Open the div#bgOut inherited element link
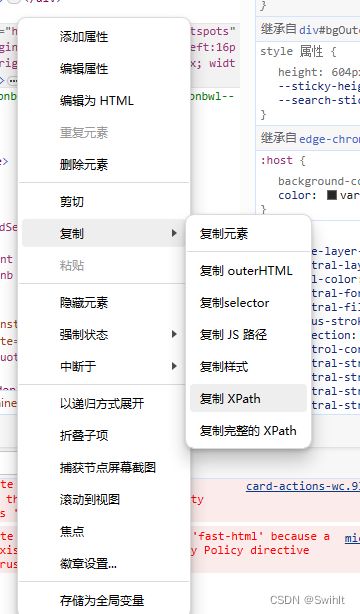 click(329, 29)
